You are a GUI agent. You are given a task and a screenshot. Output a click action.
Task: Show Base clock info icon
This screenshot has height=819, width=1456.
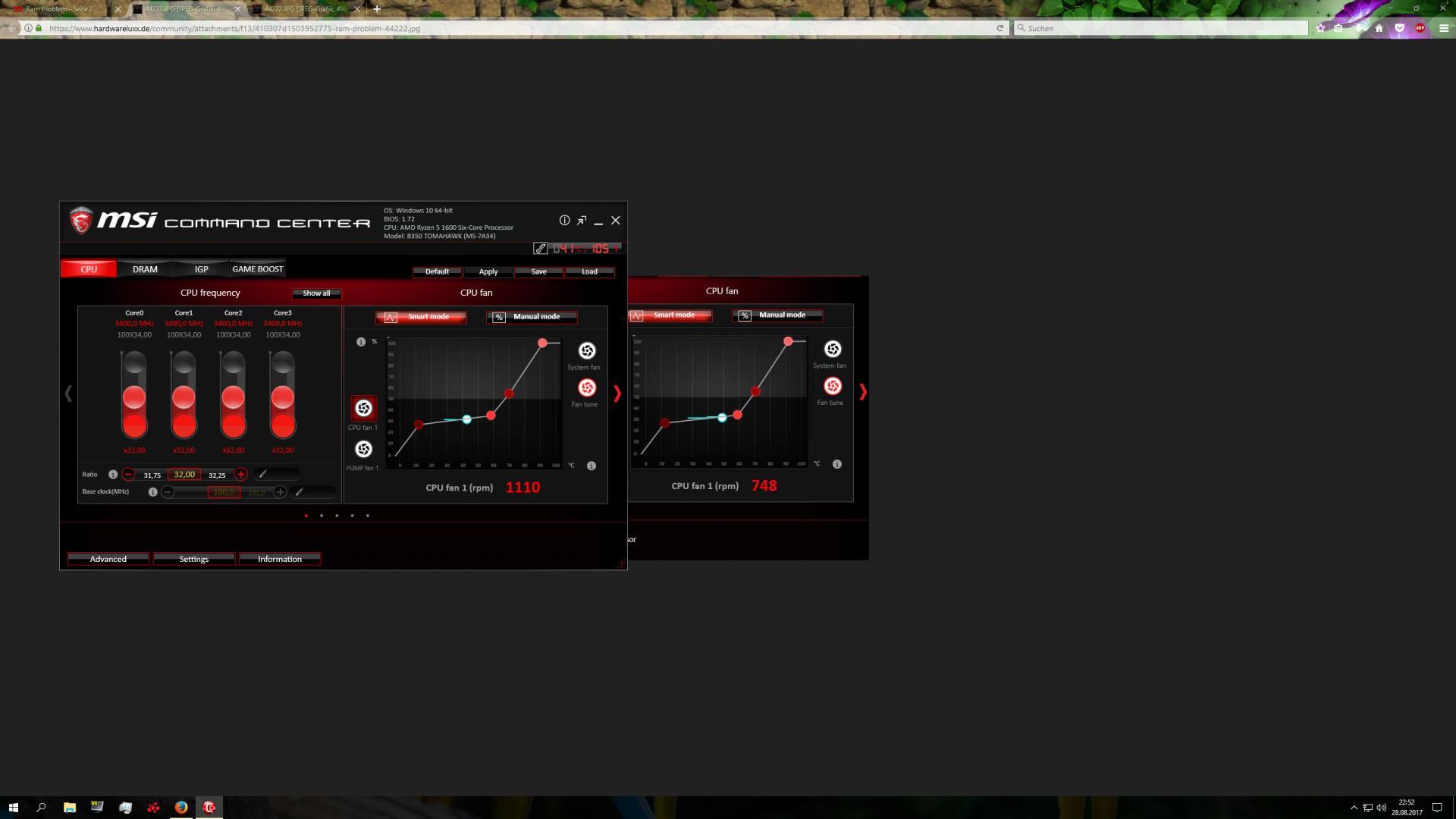[x=152, y=491]
